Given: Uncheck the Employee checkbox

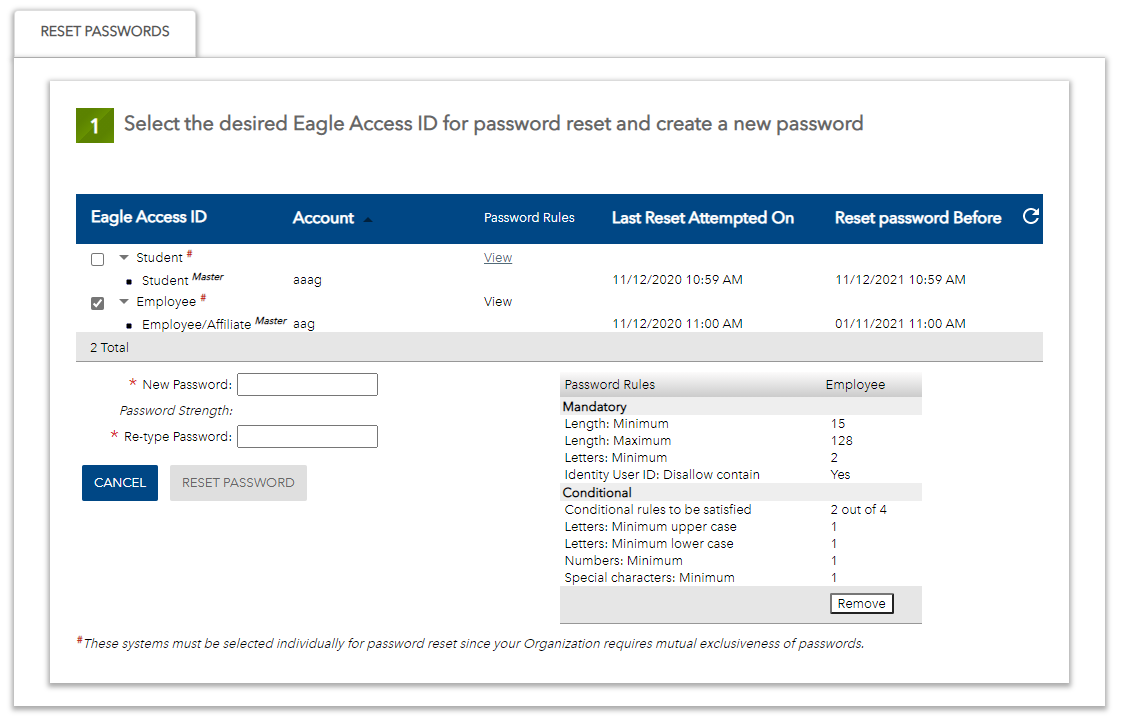Looking at the screenshot, I should click(x=97, y=303).
